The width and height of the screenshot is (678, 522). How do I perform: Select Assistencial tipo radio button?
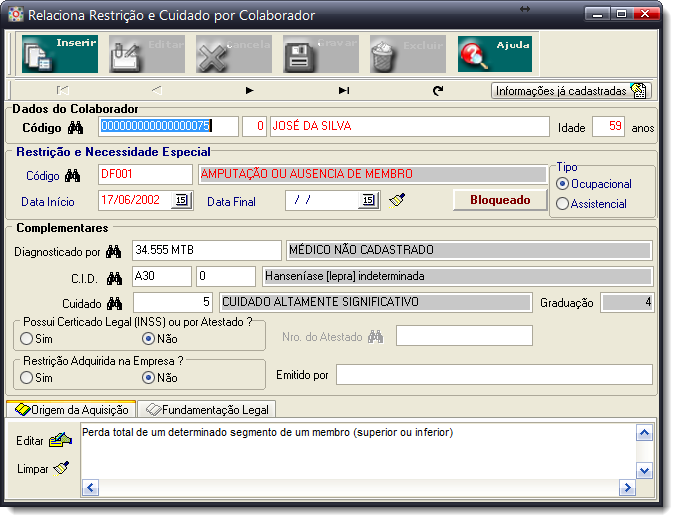562,204
